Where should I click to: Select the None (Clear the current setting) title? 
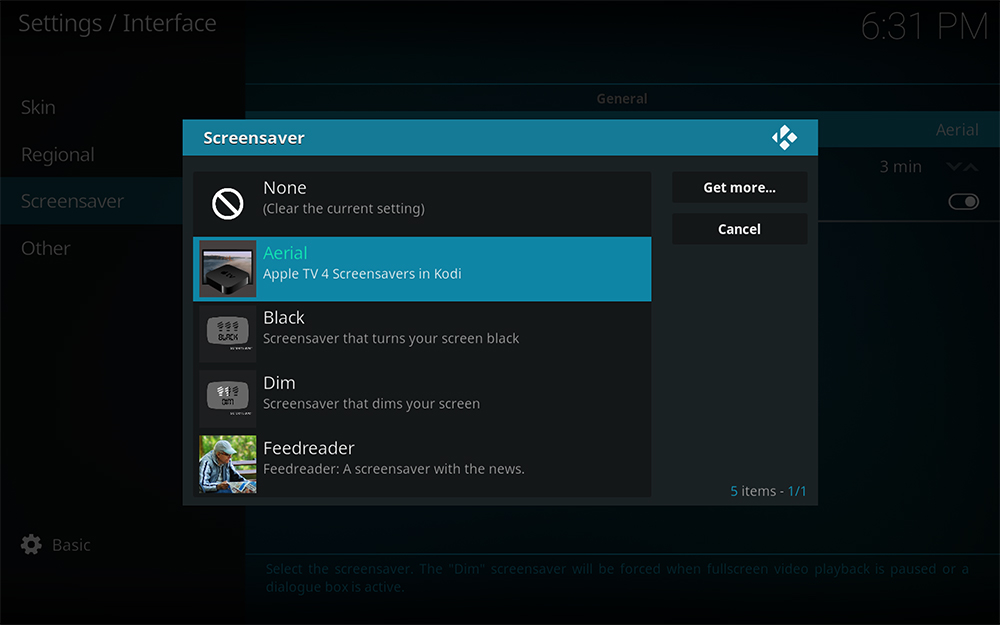pos(284,188)
